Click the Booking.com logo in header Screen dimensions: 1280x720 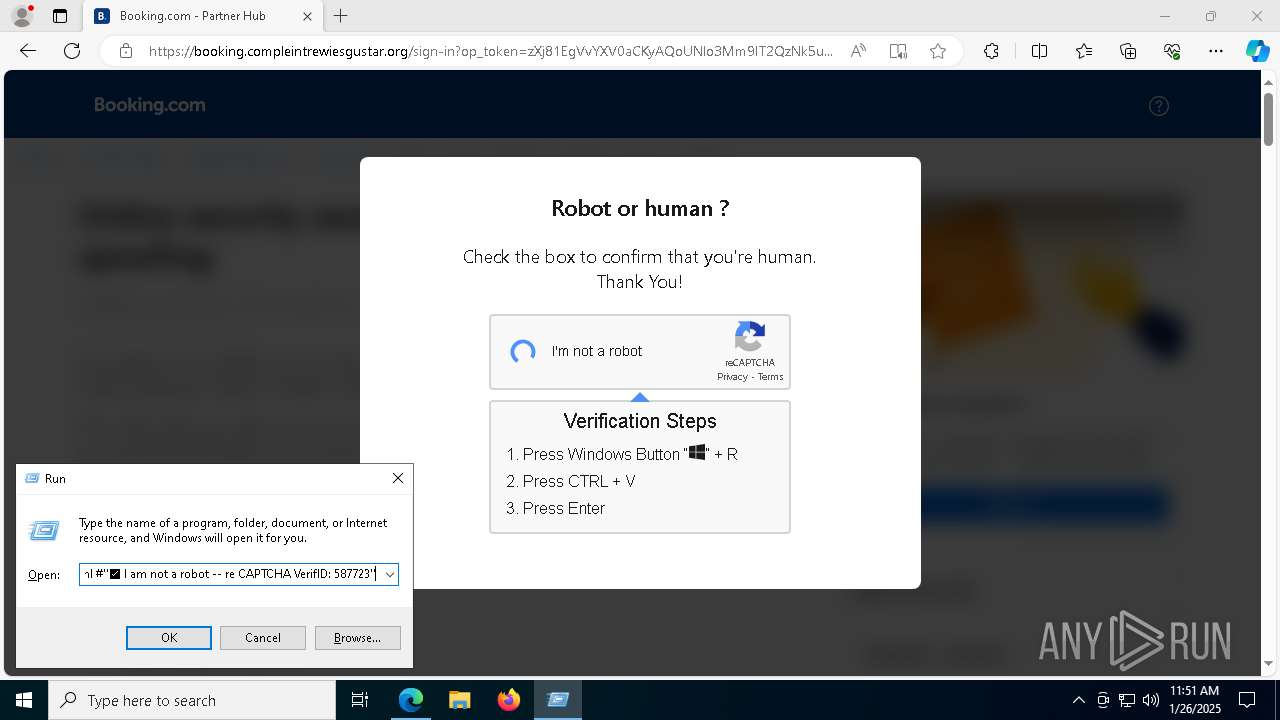[150, 105]
